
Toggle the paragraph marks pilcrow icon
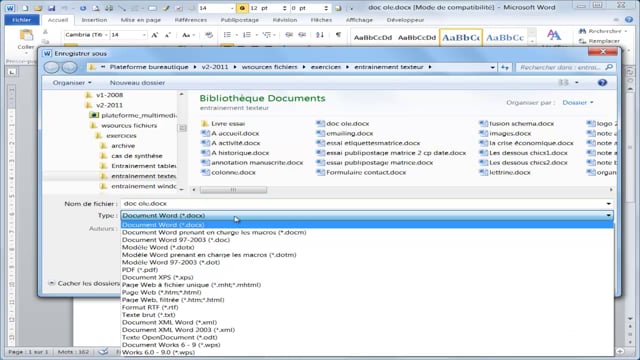338,35
